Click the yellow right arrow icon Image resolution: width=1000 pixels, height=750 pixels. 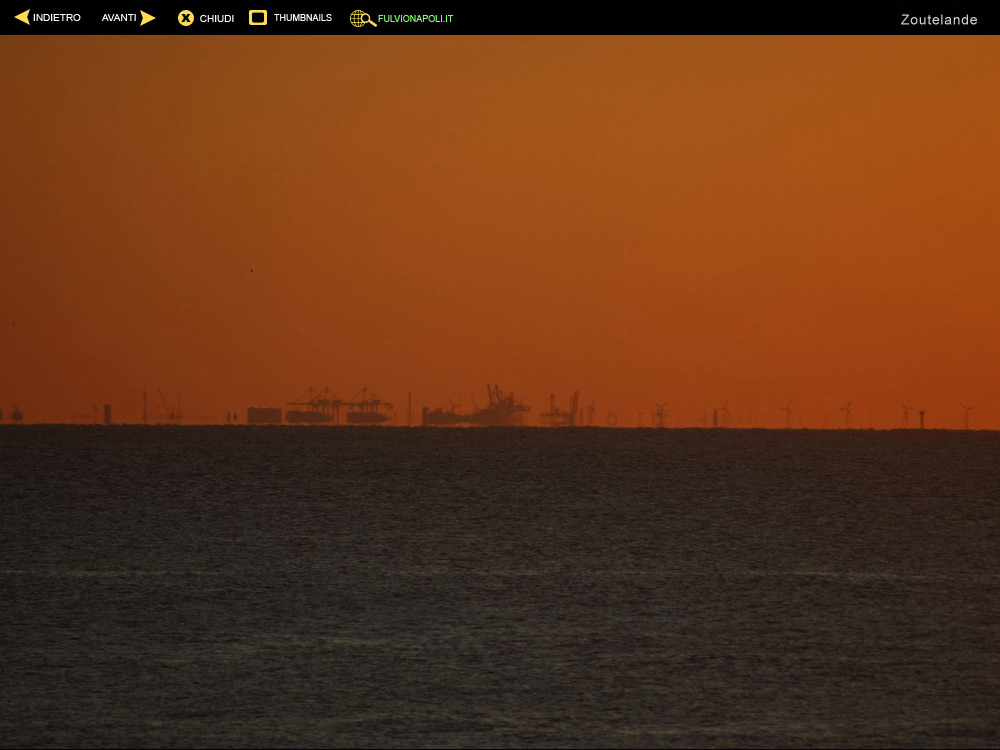click(x=148, y=18)
